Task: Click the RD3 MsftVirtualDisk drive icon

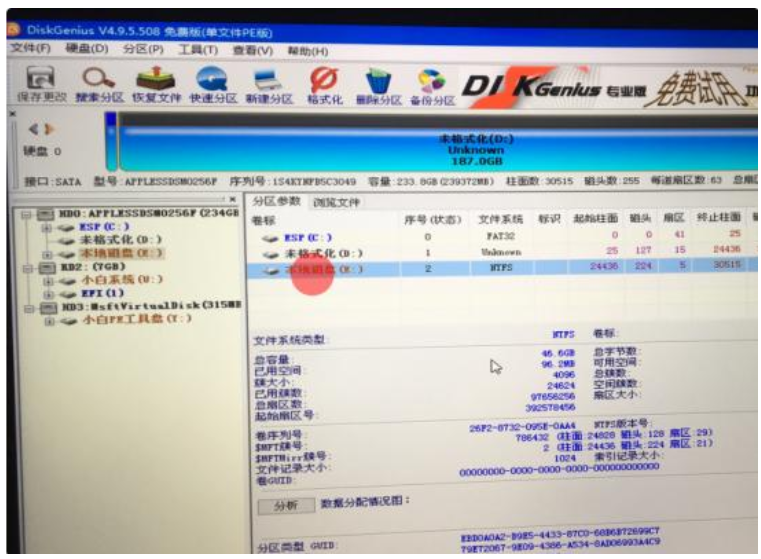Action: coord(49,308)
